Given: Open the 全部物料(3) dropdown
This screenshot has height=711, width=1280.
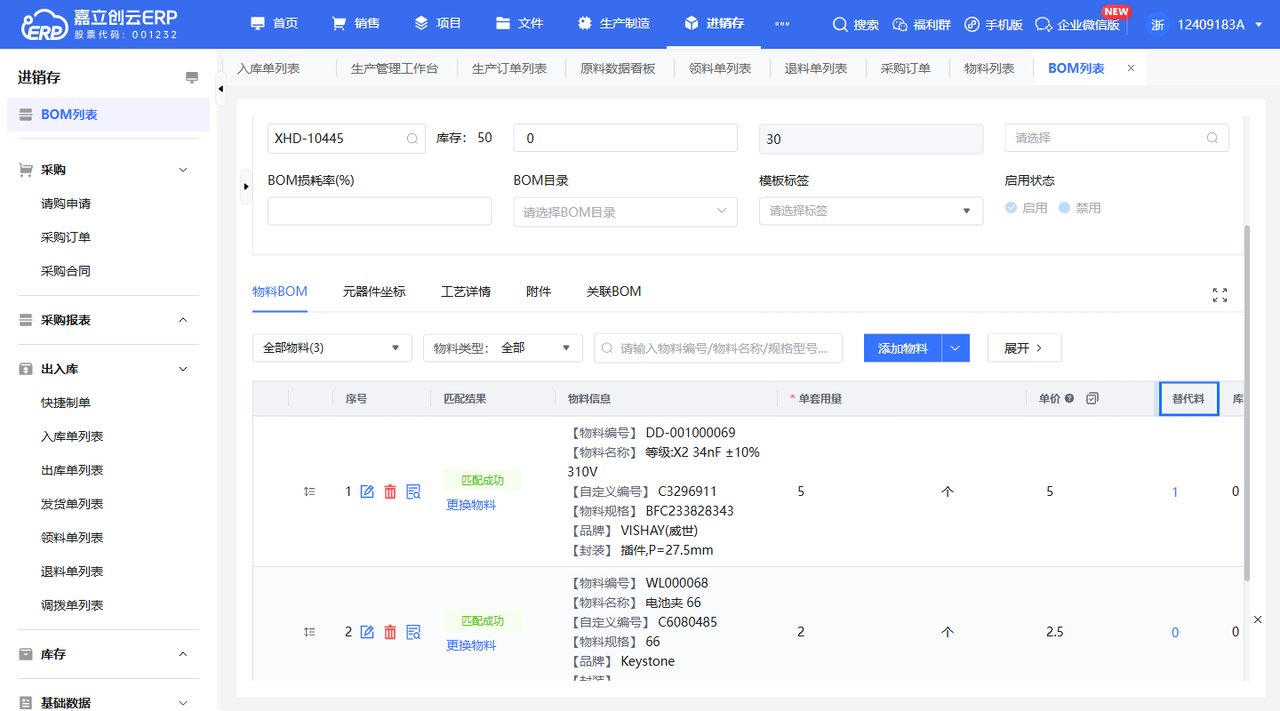Looking at the screenshot, I should (x=332, y=348).
